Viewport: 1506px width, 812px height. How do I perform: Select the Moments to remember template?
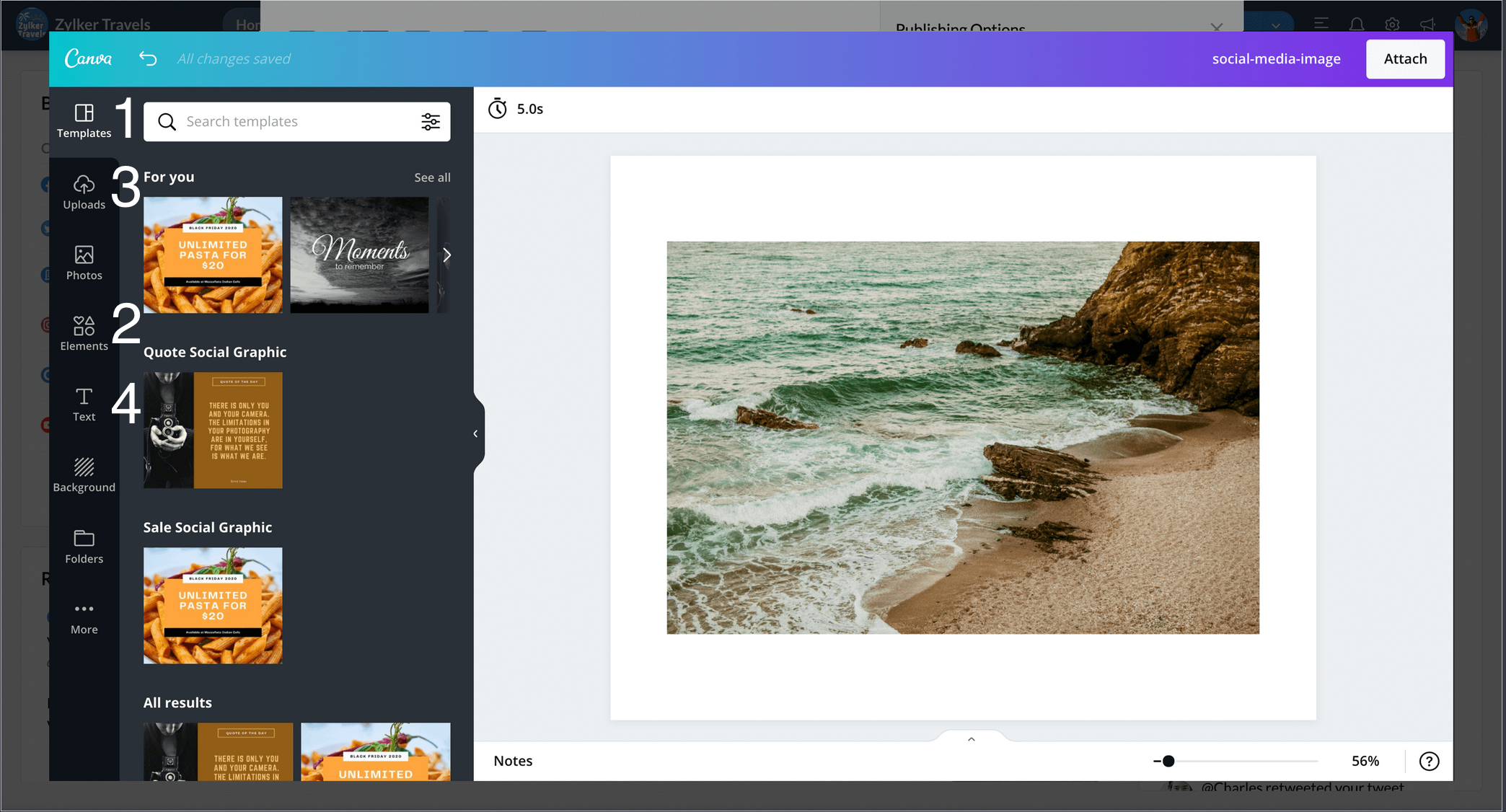tap(359, 255)
